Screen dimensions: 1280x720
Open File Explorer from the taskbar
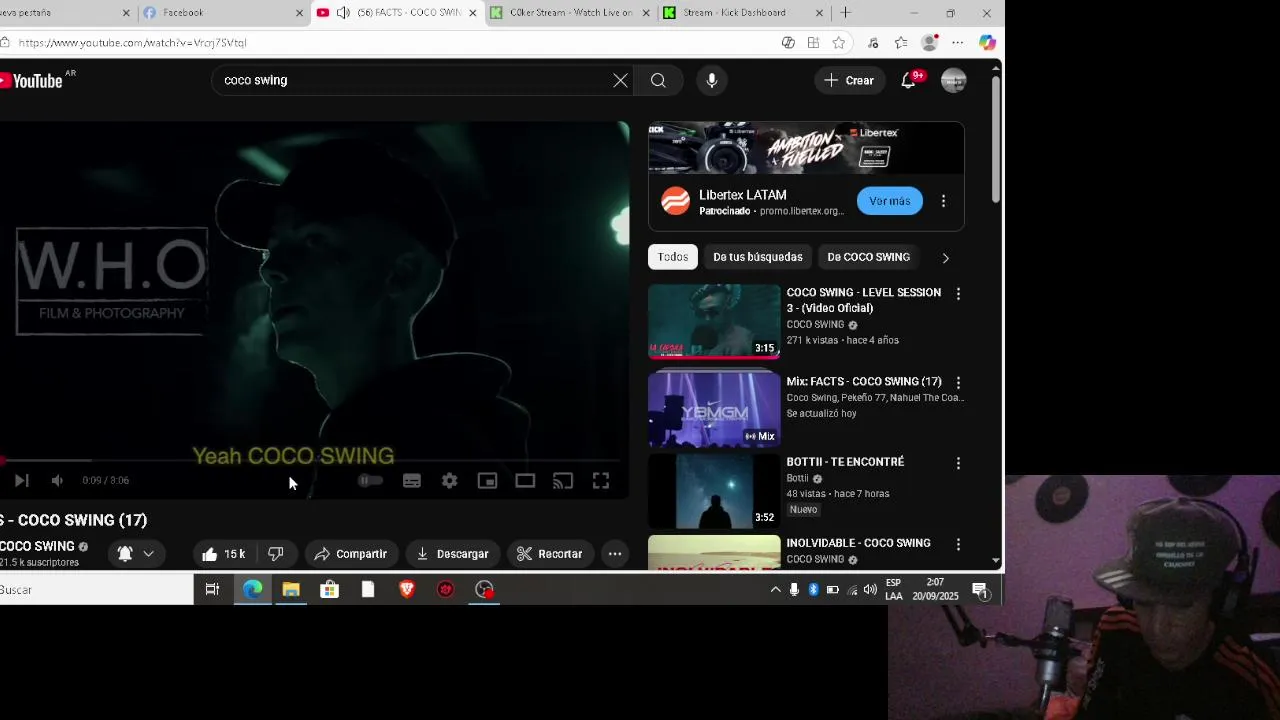[x=291, y=590]
